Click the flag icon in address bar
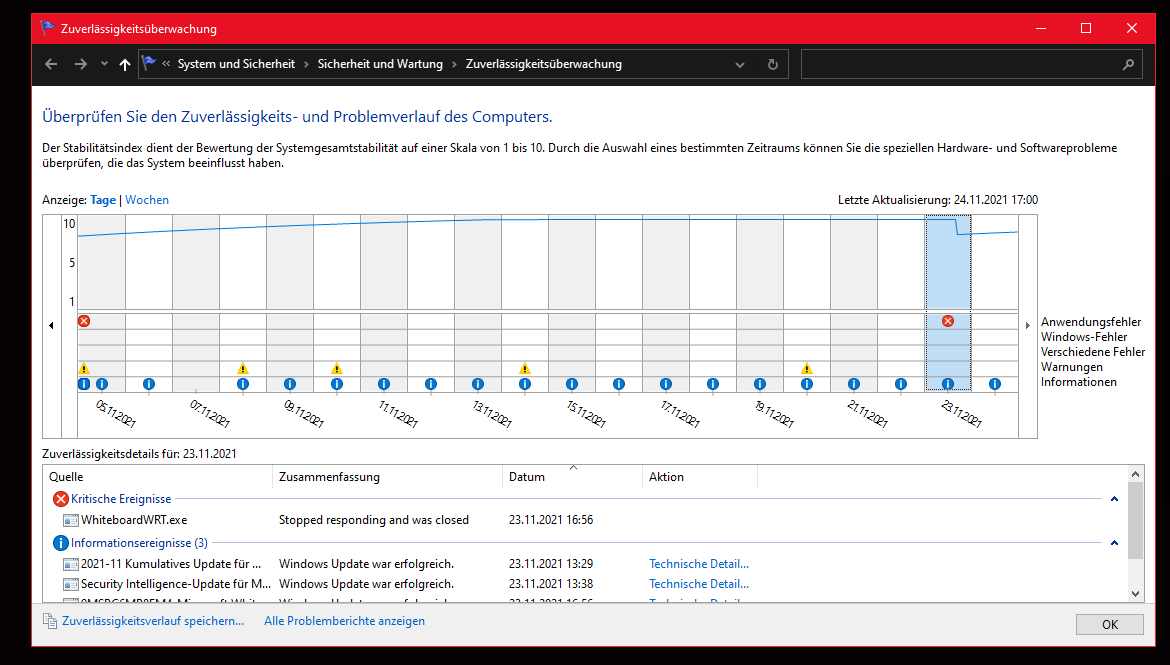The height and width of the screenshot is (665, 1170). coord(148,63)
